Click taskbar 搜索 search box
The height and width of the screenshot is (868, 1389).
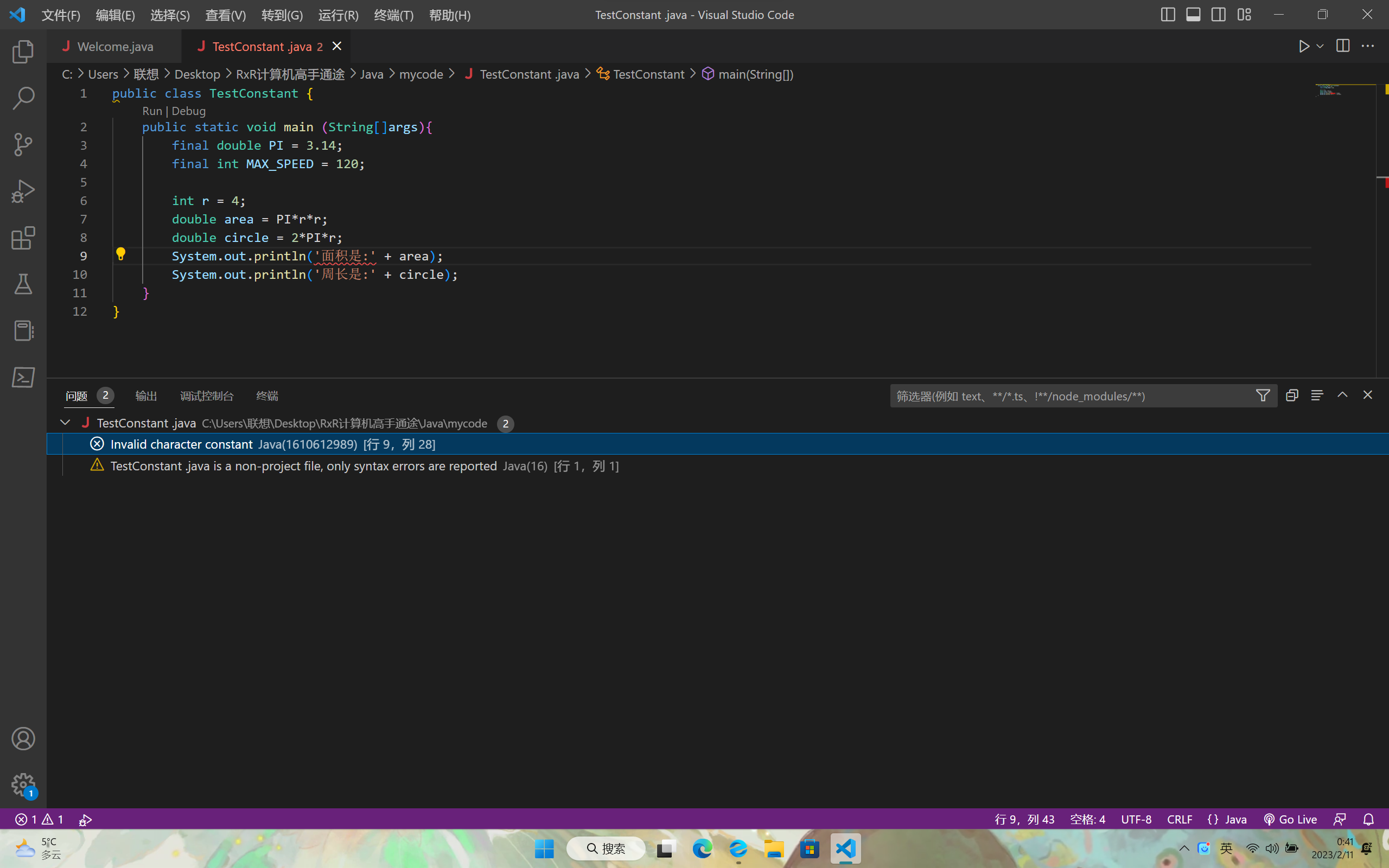(606, 848)
